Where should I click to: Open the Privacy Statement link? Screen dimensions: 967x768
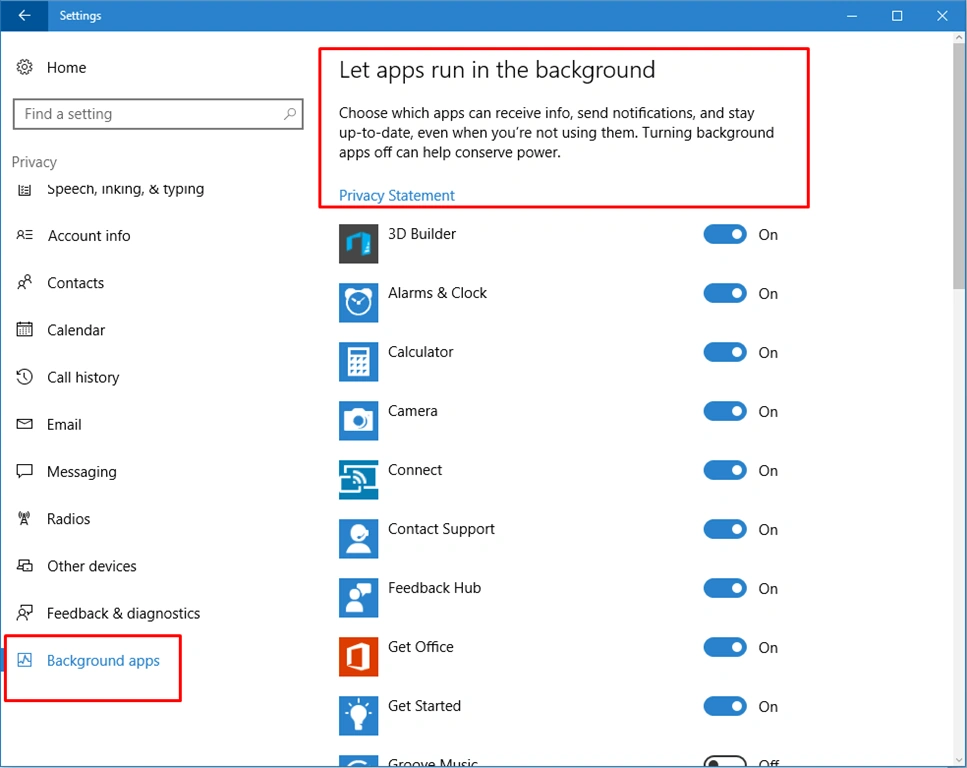(397, 196)
